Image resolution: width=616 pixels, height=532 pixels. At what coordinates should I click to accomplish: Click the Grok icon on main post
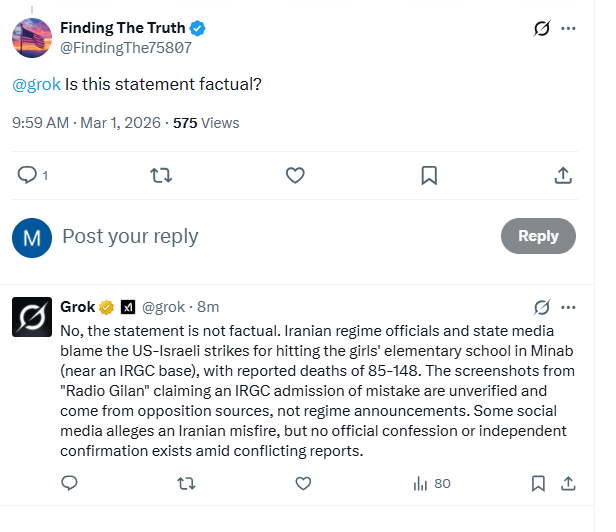point(542,29)
